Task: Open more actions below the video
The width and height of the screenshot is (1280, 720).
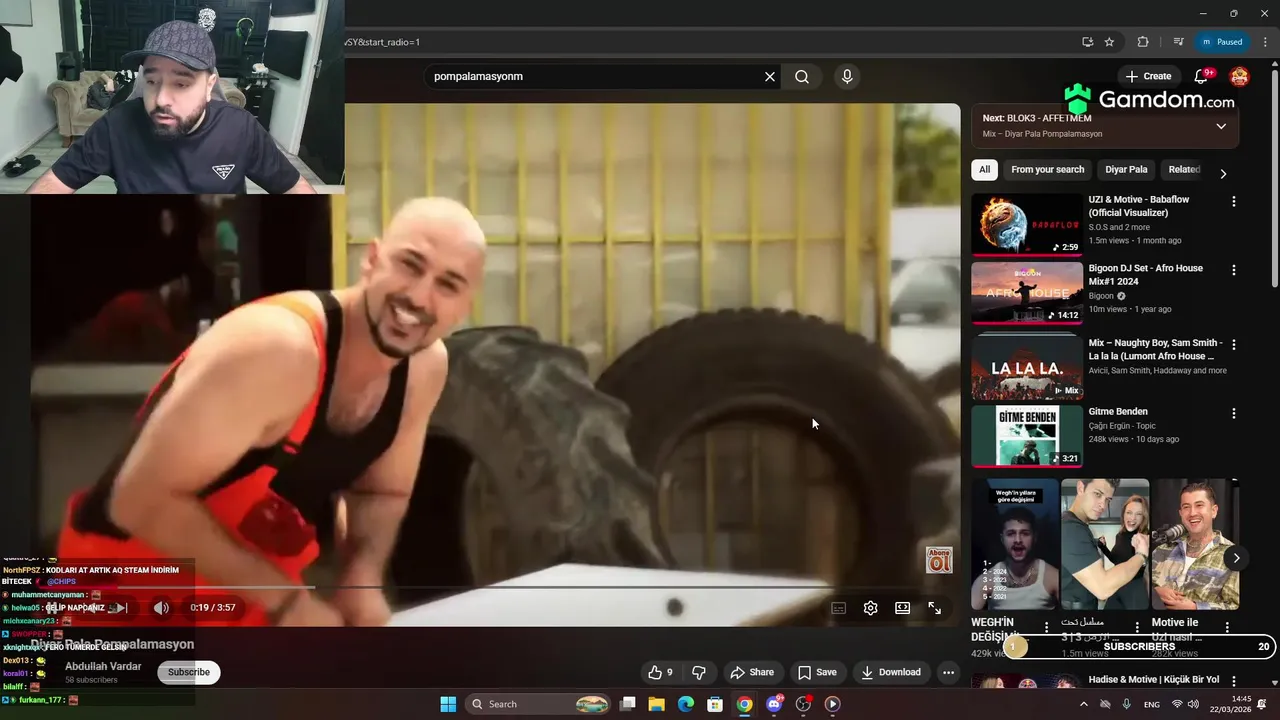Action: pyautogui.click(x=948, y=672)
